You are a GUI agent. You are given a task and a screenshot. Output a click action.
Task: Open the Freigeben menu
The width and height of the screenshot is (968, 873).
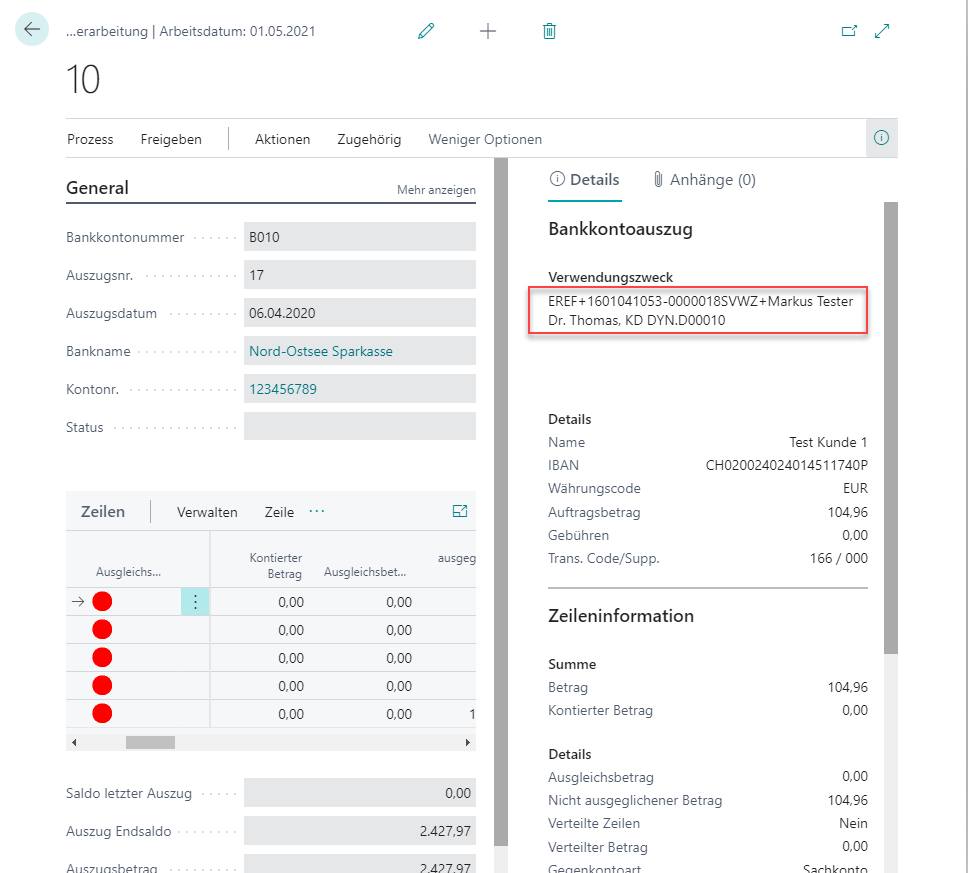point(171,139)
